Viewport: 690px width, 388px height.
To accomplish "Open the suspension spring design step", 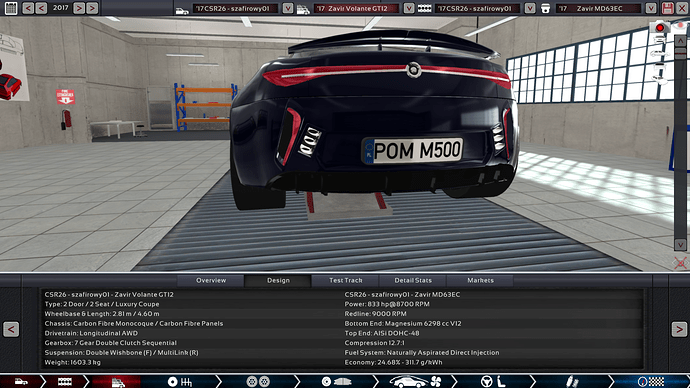I will [572, 381].
